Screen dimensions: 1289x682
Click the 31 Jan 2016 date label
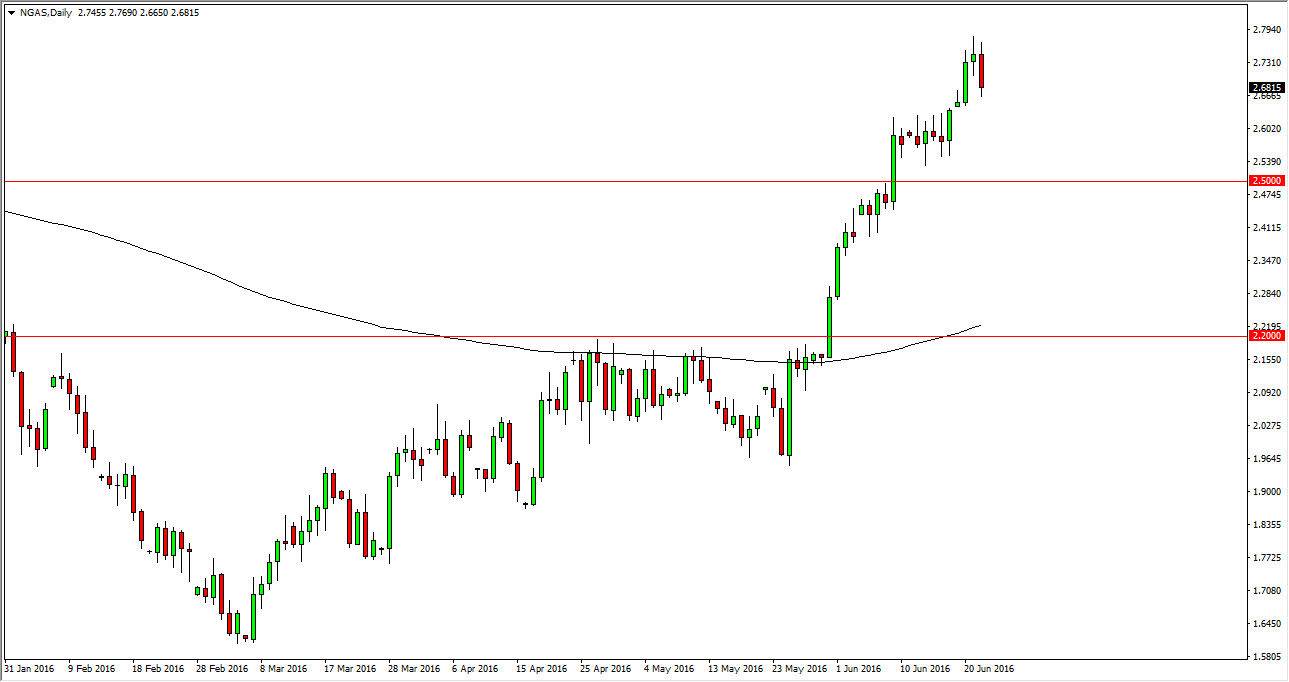pyautogui.click(x=29, y=668)
